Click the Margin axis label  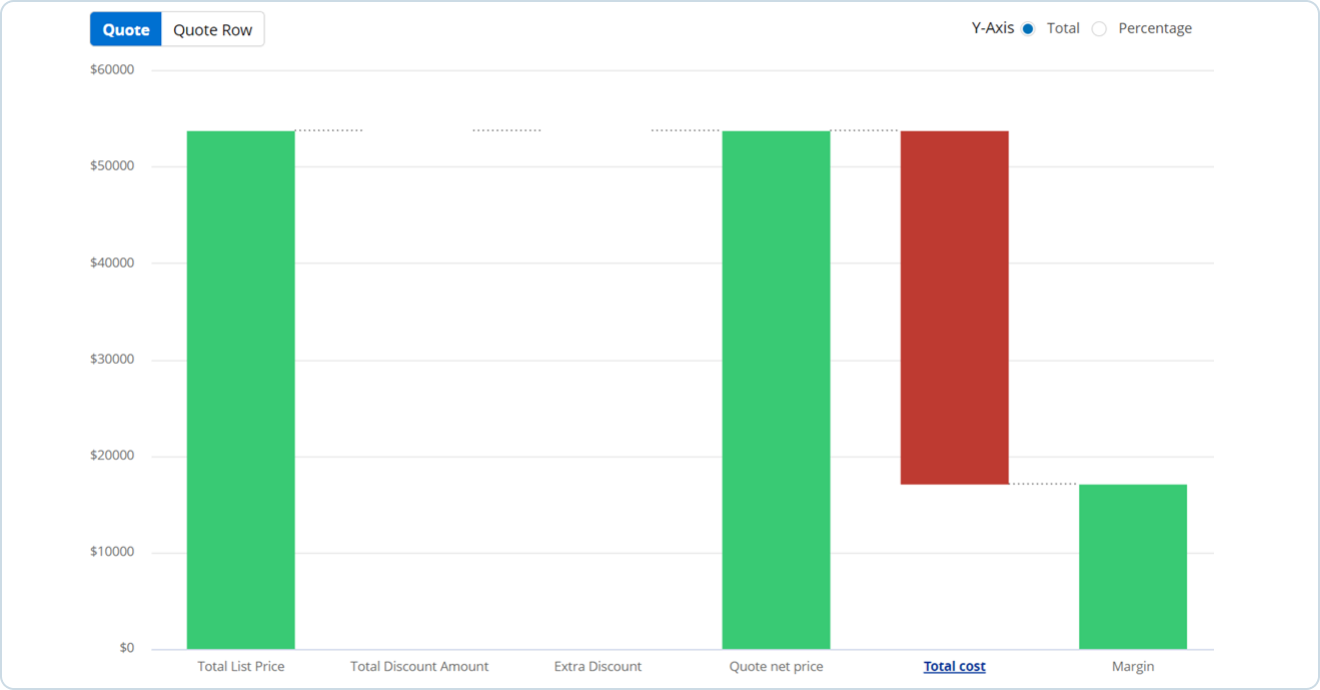1132,666
